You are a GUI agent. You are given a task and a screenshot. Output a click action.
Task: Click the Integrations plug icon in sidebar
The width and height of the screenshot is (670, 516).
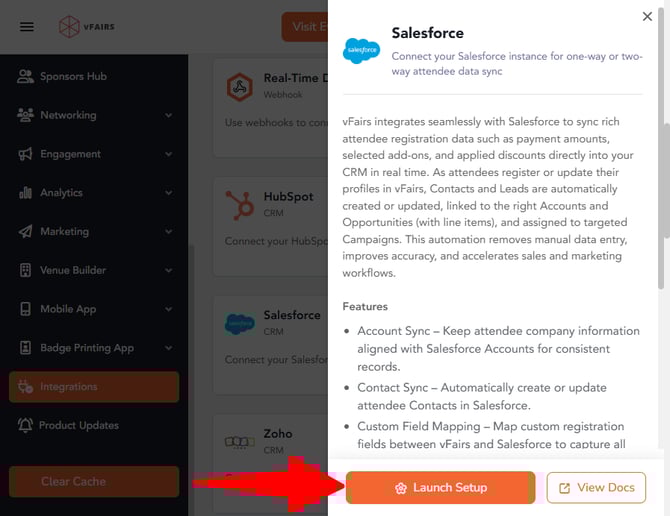tap(26, 387)
